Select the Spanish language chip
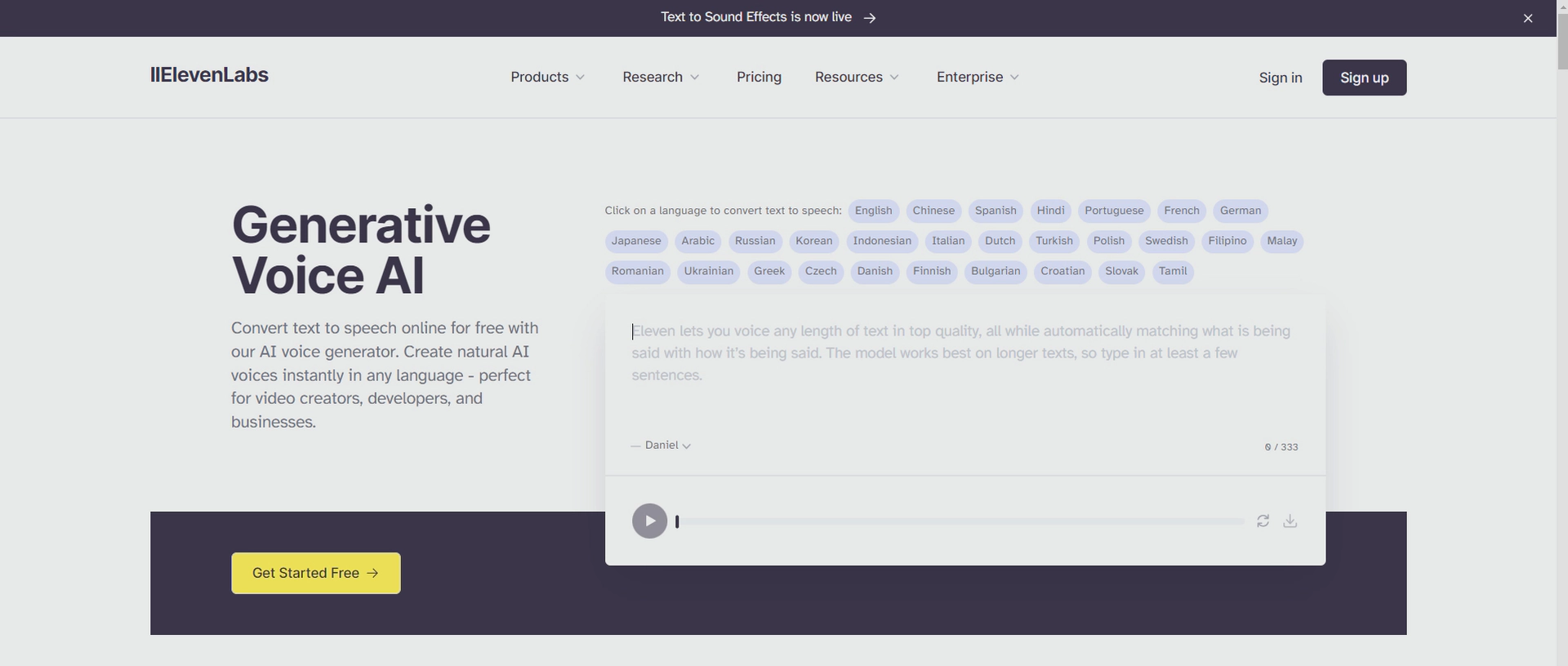The width and height of the screenshot is (1568, 666). click(996, 211)
